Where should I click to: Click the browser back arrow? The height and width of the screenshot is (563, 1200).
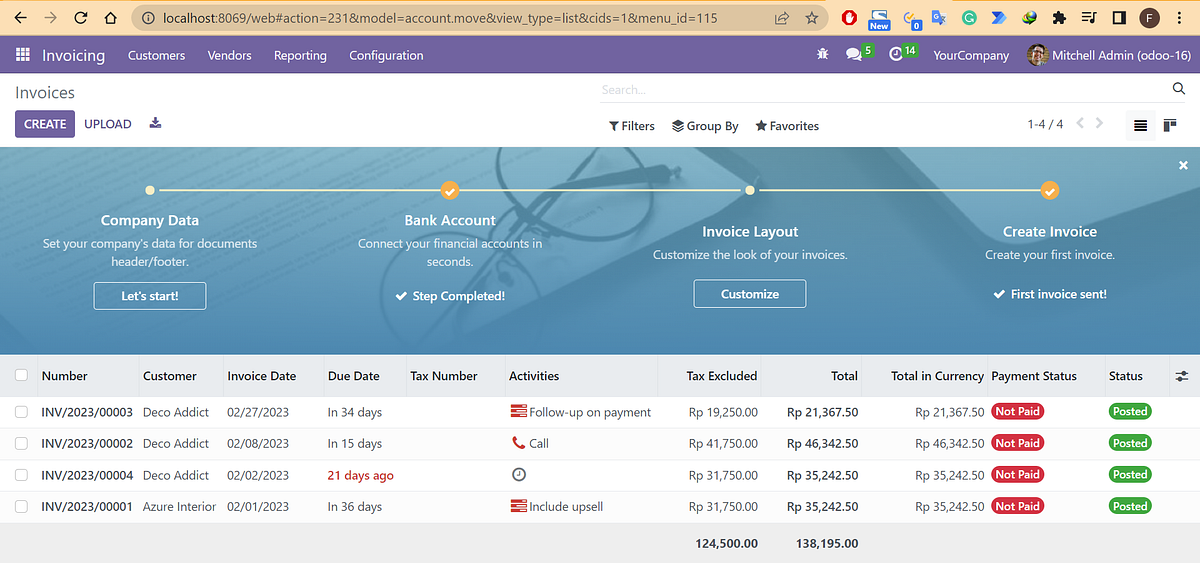pos(20,18)
